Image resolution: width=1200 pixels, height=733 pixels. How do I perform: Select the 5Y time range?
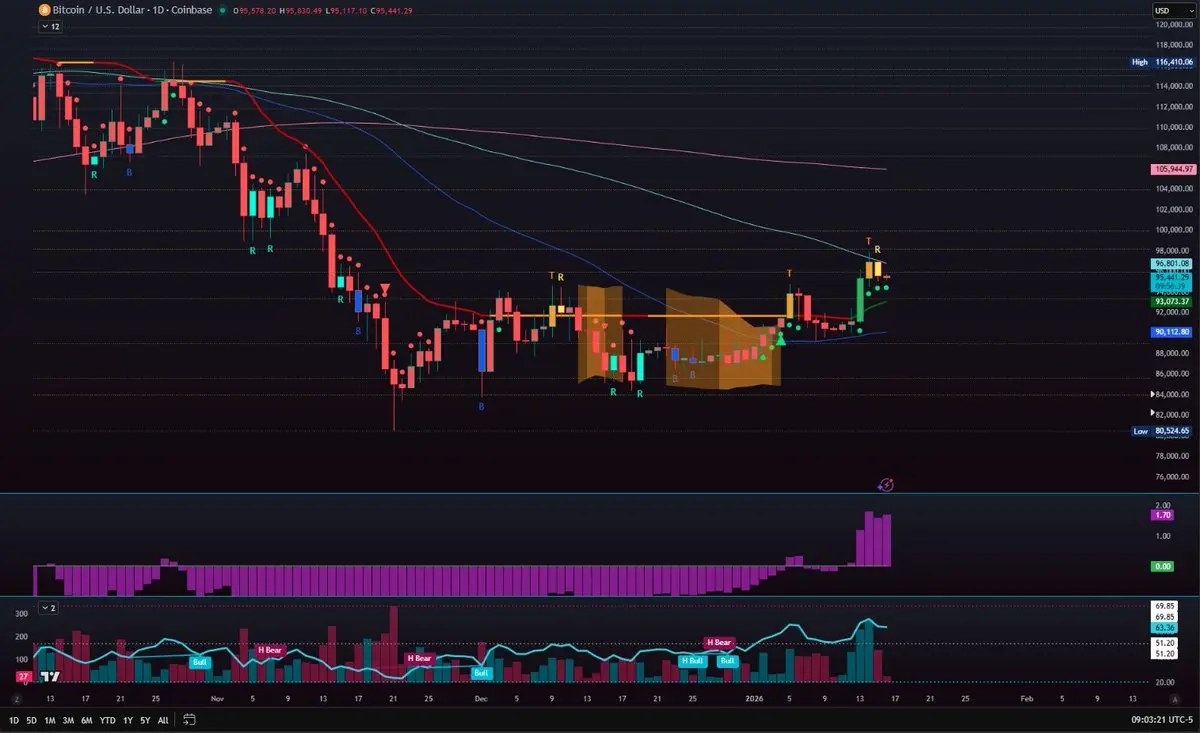click(145, 719)
